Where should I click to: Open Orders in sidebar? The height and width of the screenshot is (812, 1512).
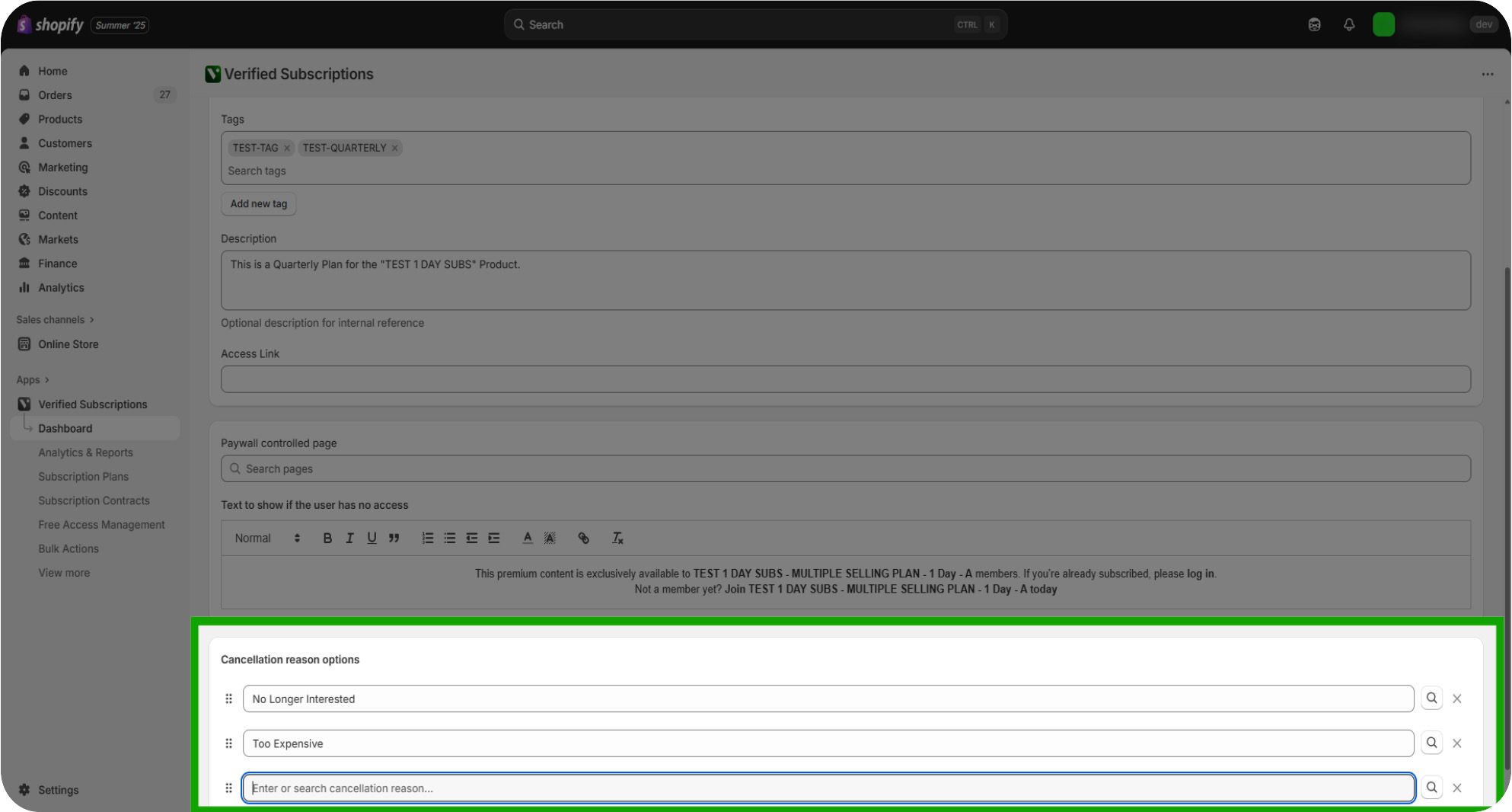click(x=55, y=94)
